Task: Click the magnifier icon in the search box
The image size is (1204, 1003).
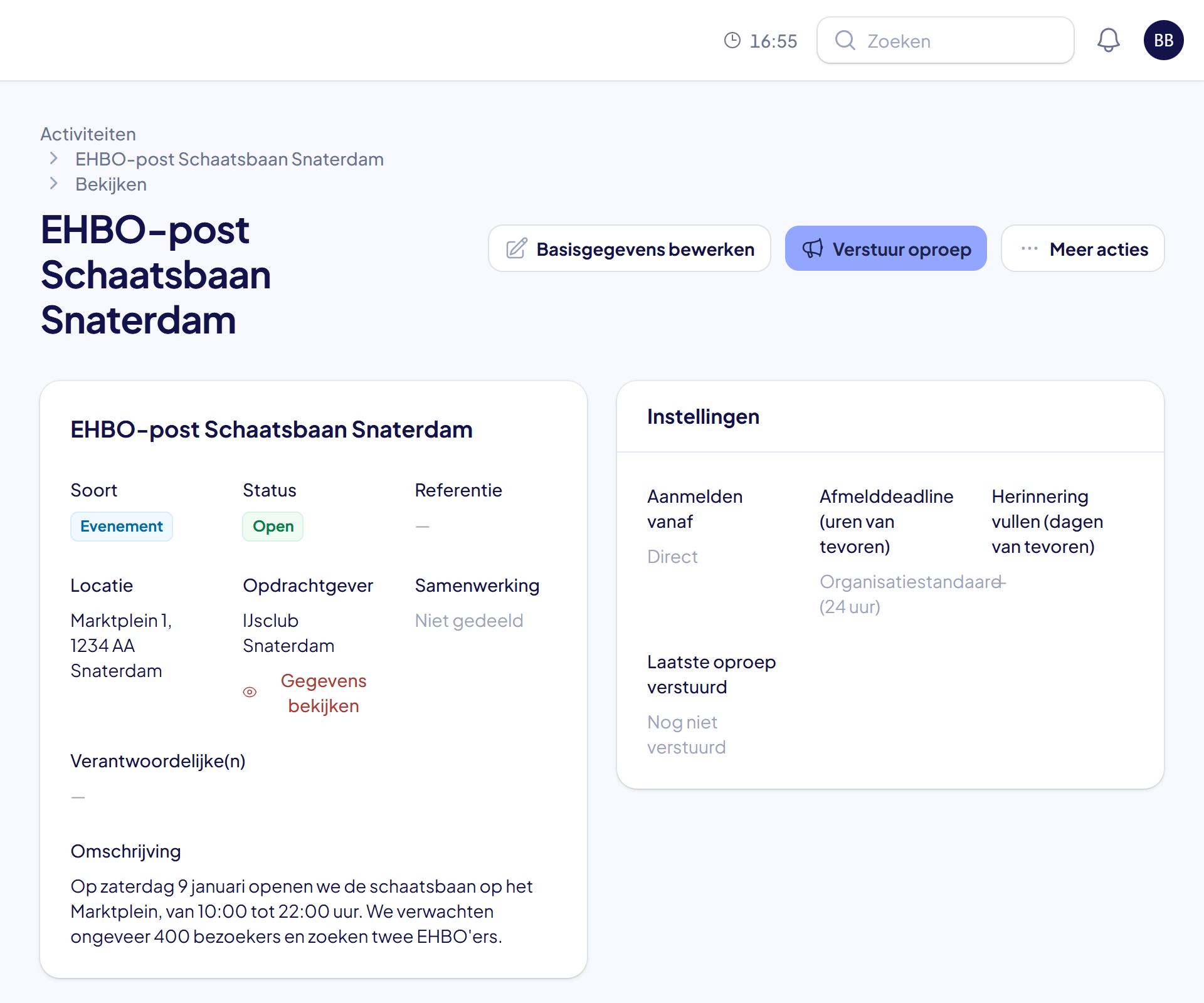Action: (x=845, y=40)
